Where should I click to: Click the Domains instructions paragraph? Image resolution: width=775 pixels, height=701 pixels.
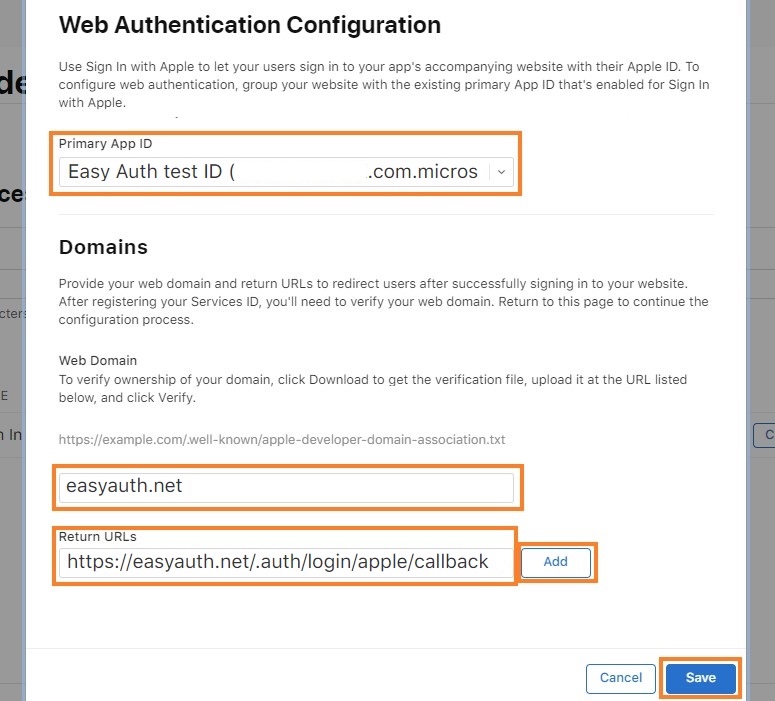point(384,302)
